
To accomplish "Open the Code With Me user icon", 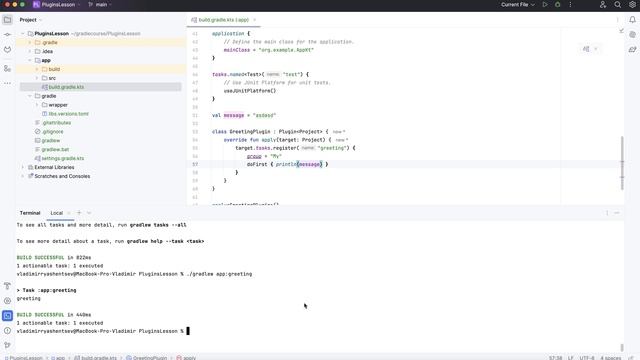I will [603, 4].
